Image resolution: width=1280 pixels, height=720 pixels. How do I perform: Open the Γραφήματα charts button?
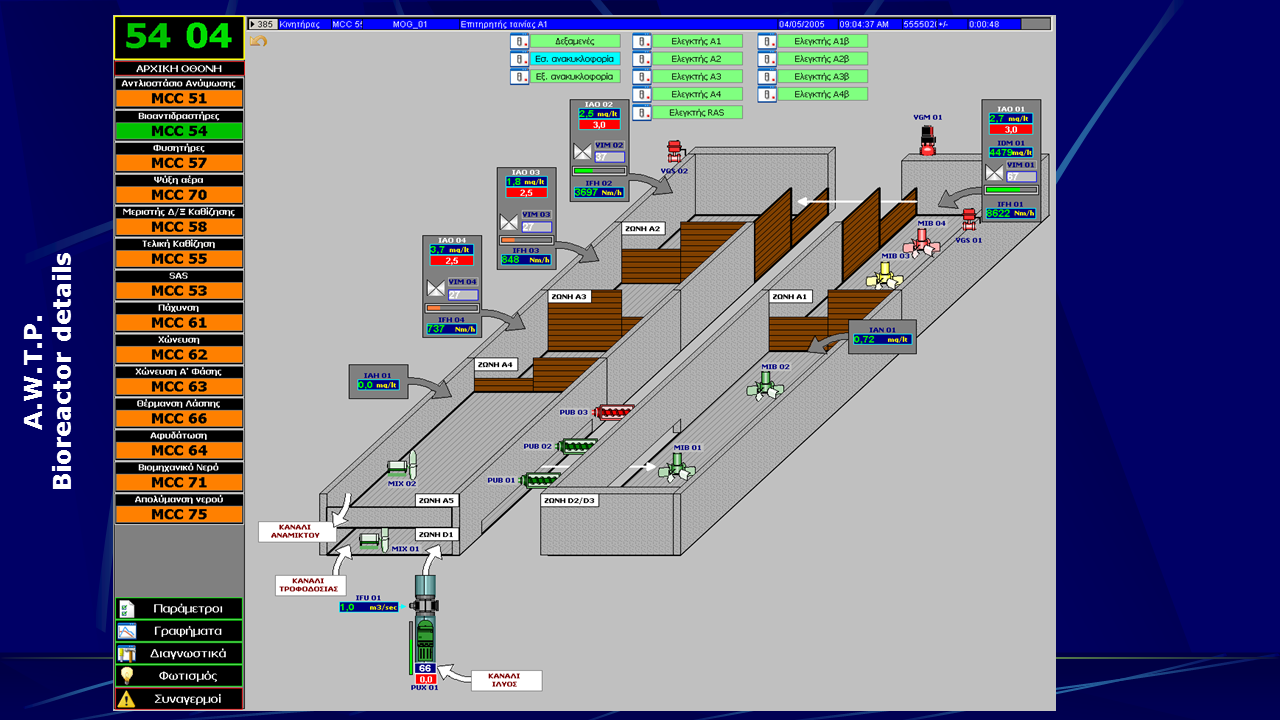[179, 631]
